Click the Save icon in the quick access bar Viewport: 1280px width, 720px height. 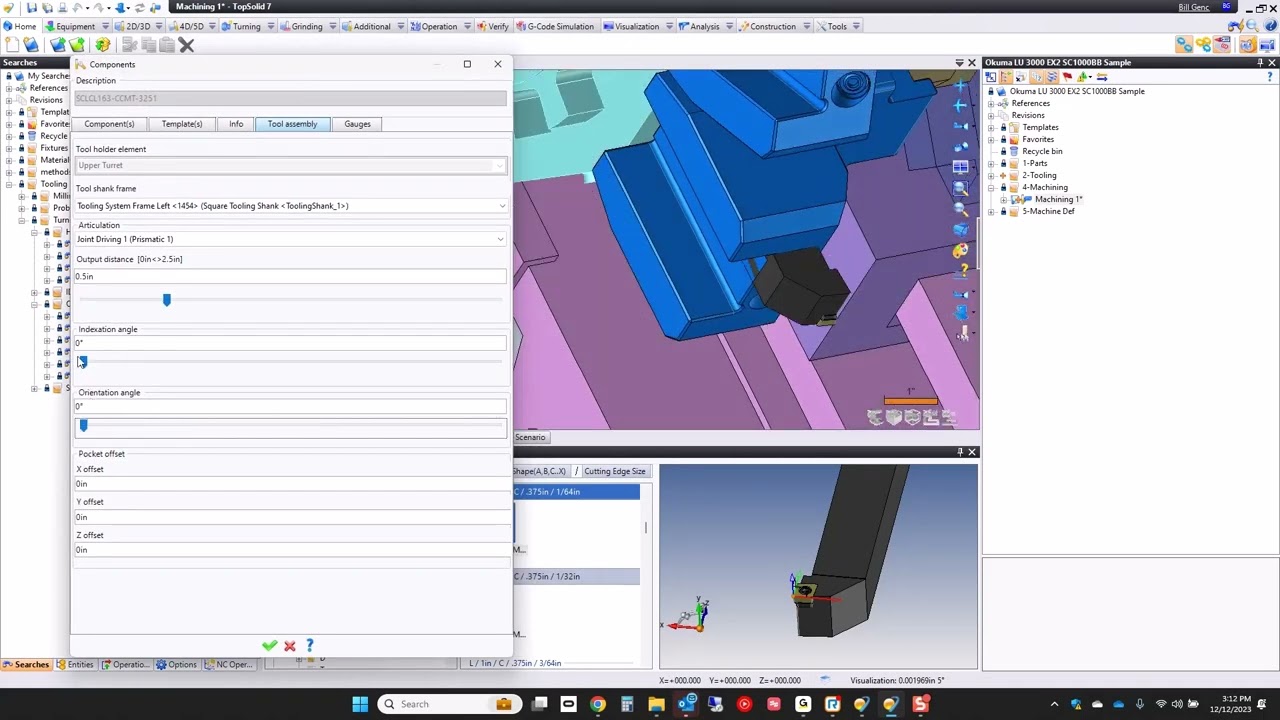32,8
